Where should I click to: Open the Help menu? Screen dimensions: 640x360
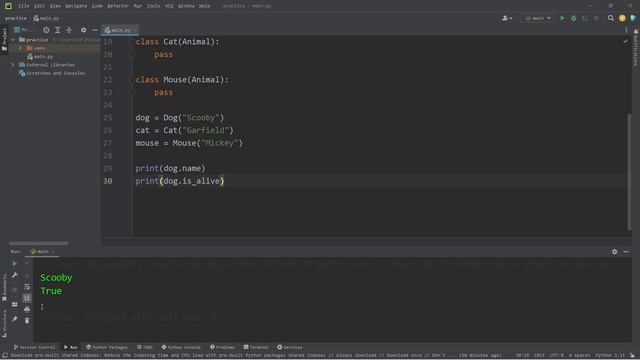click(204, 6)
